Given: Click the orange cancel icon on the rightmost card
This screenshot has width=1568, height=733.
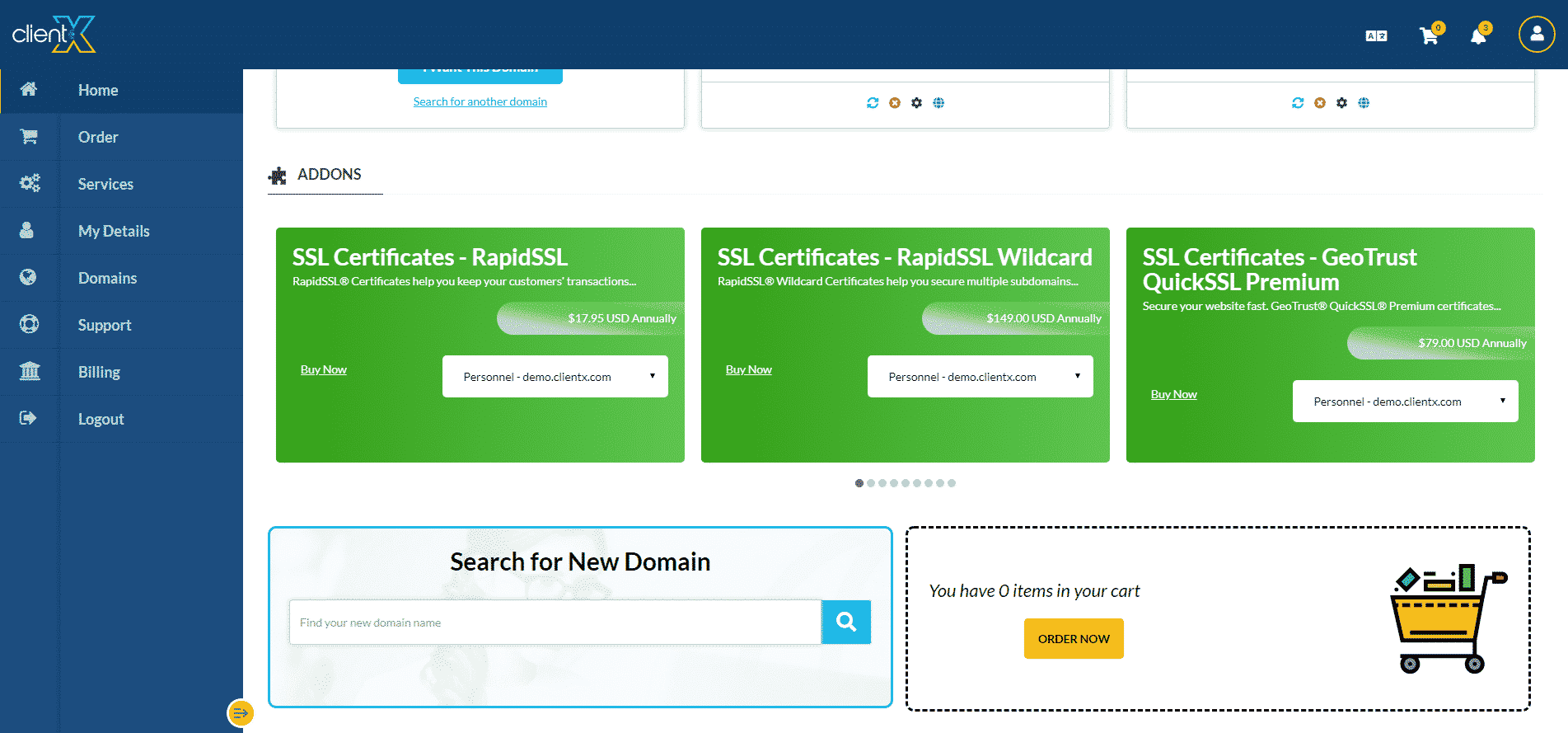Looking at the screenshot, I should click(x=1320, y=103).
